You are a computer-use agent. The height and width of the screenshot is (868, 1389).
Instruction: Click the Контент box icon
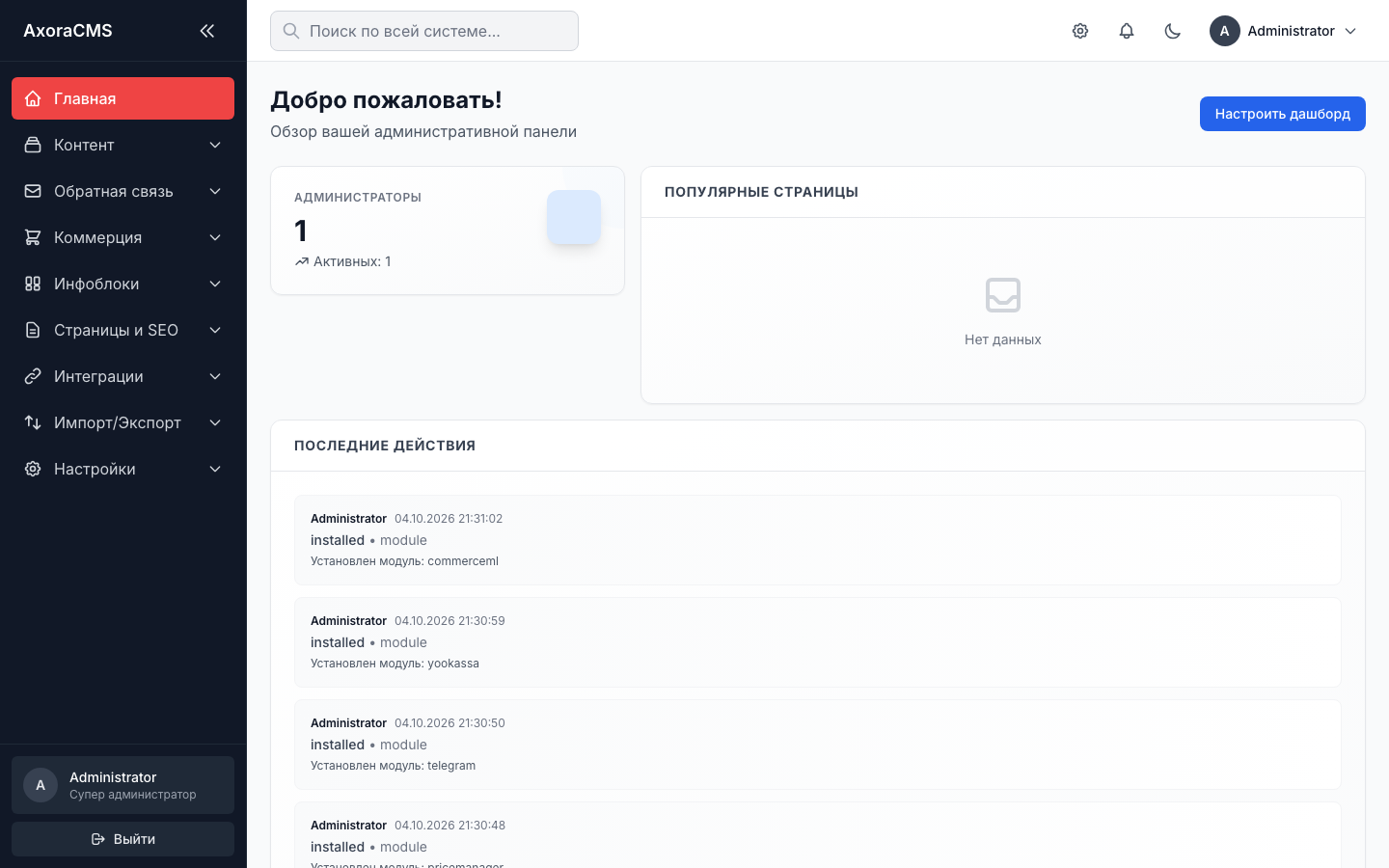33,145
